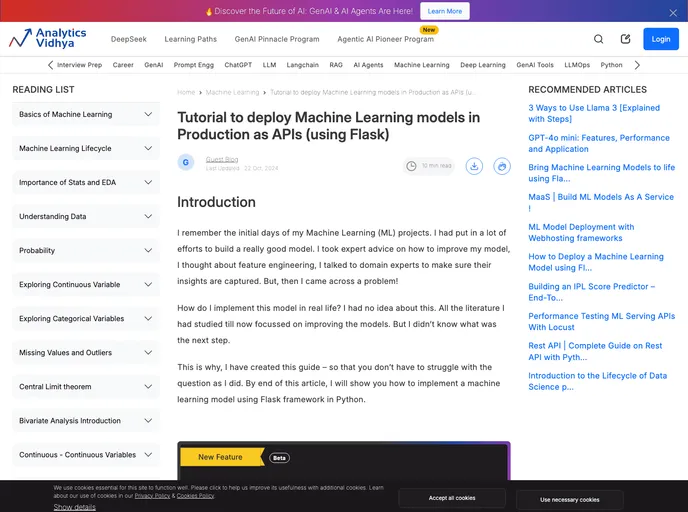Open Agentic AI Pioneer Program
This screenshot has width=688, height=512.
[x=385, y=39]
